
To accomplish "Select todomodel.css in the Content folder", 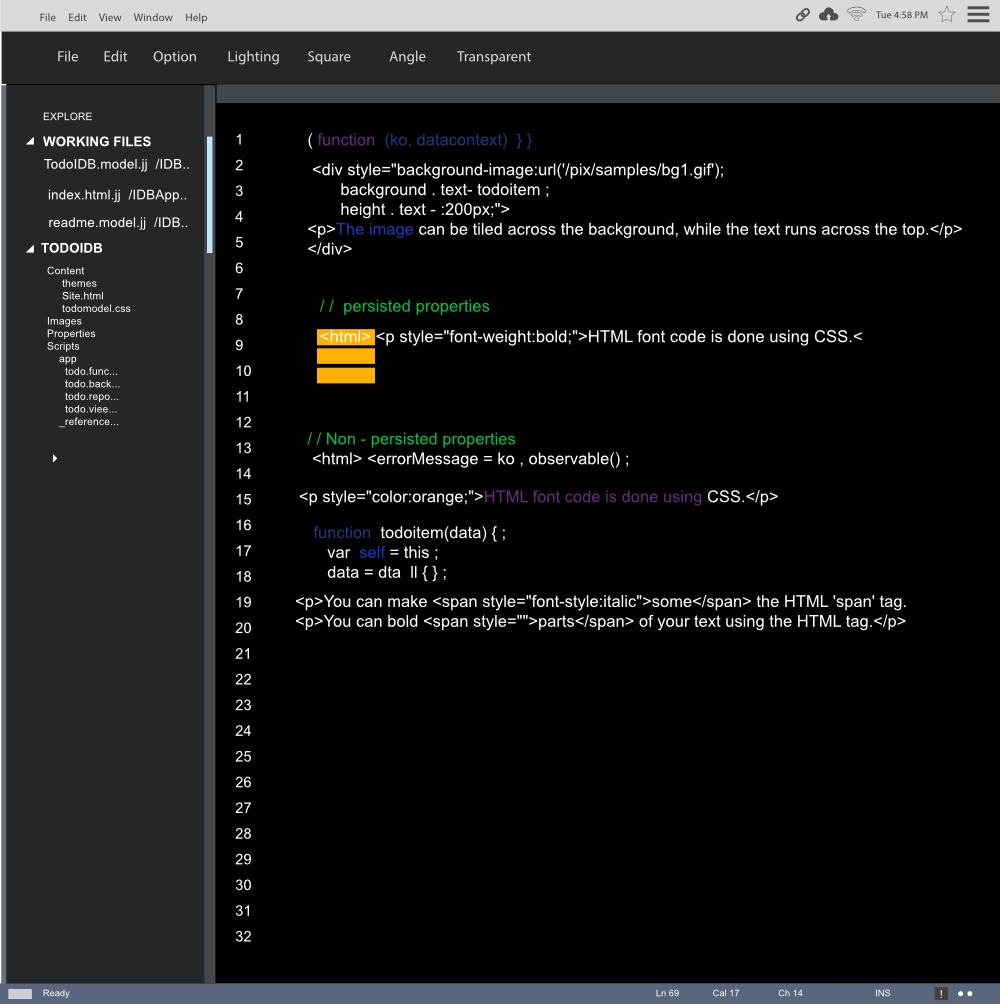I will click(x=96, y=309).
